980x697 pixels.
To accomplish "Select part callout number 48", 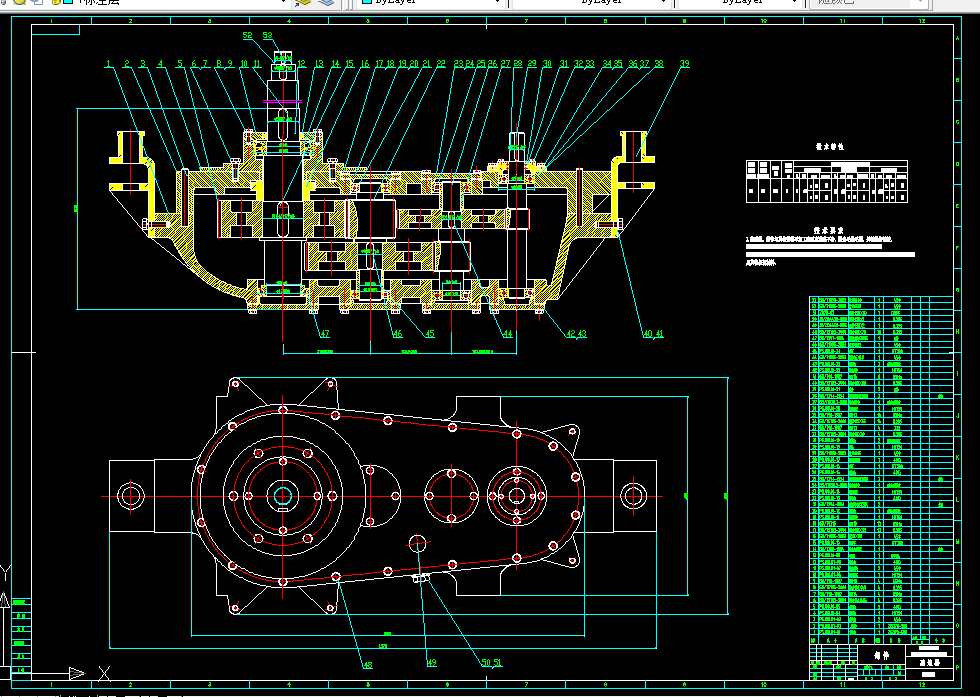I will (x=368, y=664).
